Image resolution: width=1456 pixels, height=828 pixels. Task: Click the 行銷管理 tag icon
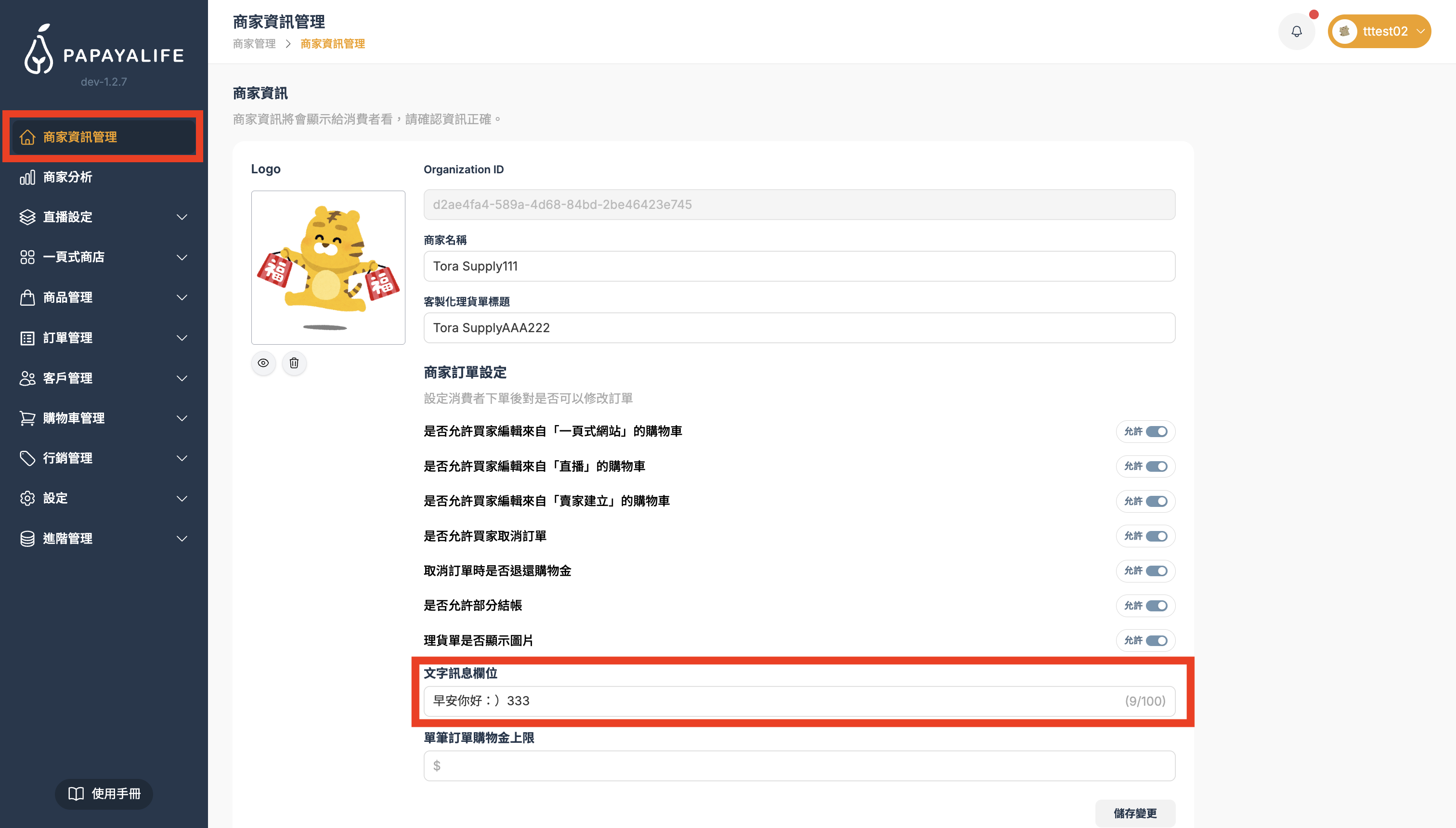click(27, 458)
